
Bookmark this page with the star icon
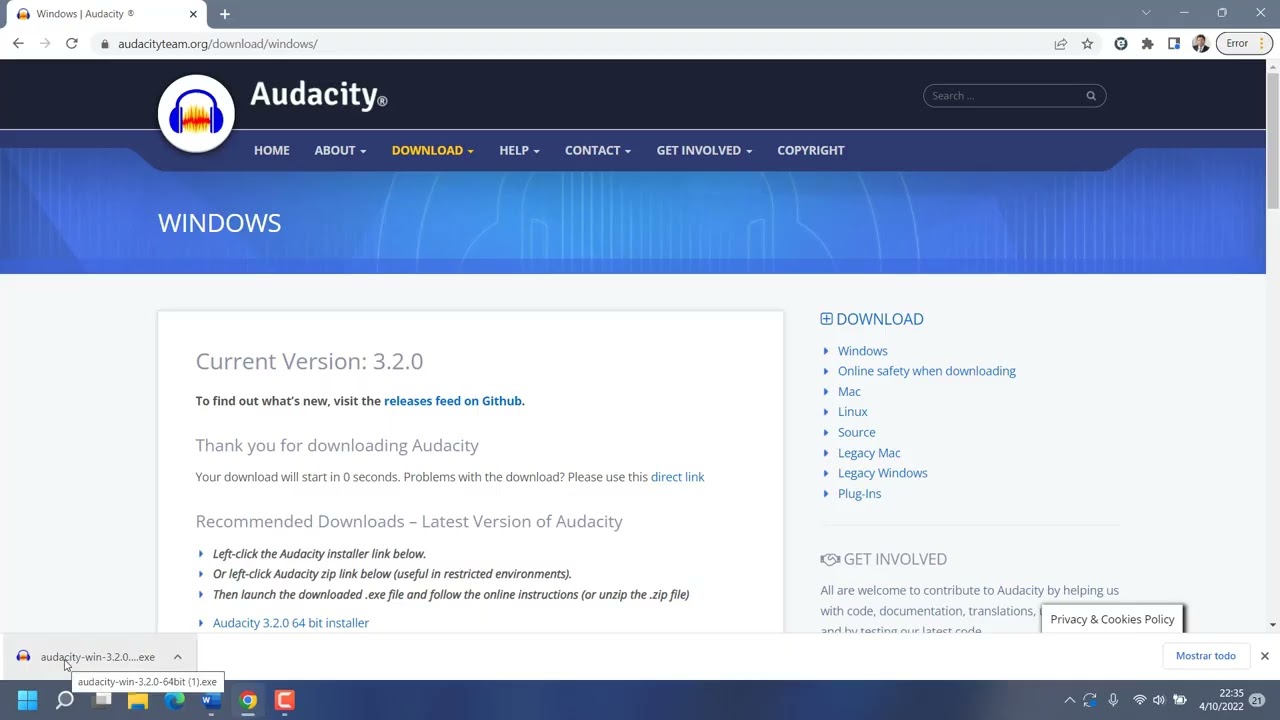[x=1087, y=44]
